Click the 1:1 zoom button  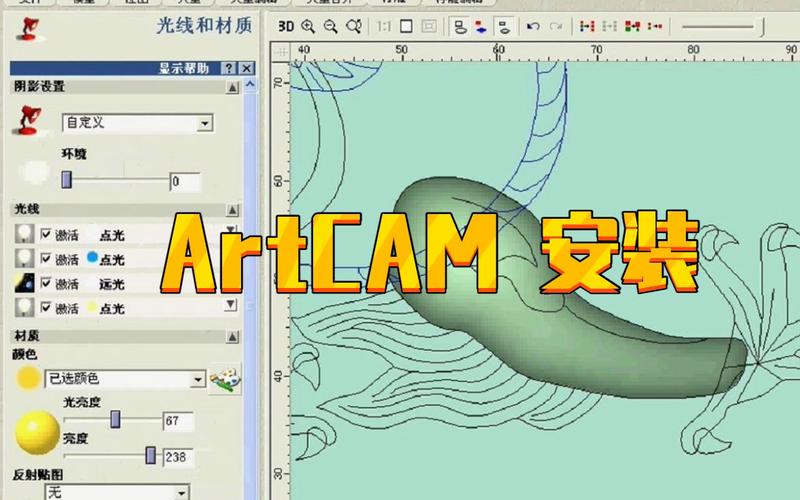click(x=383, y=26)
